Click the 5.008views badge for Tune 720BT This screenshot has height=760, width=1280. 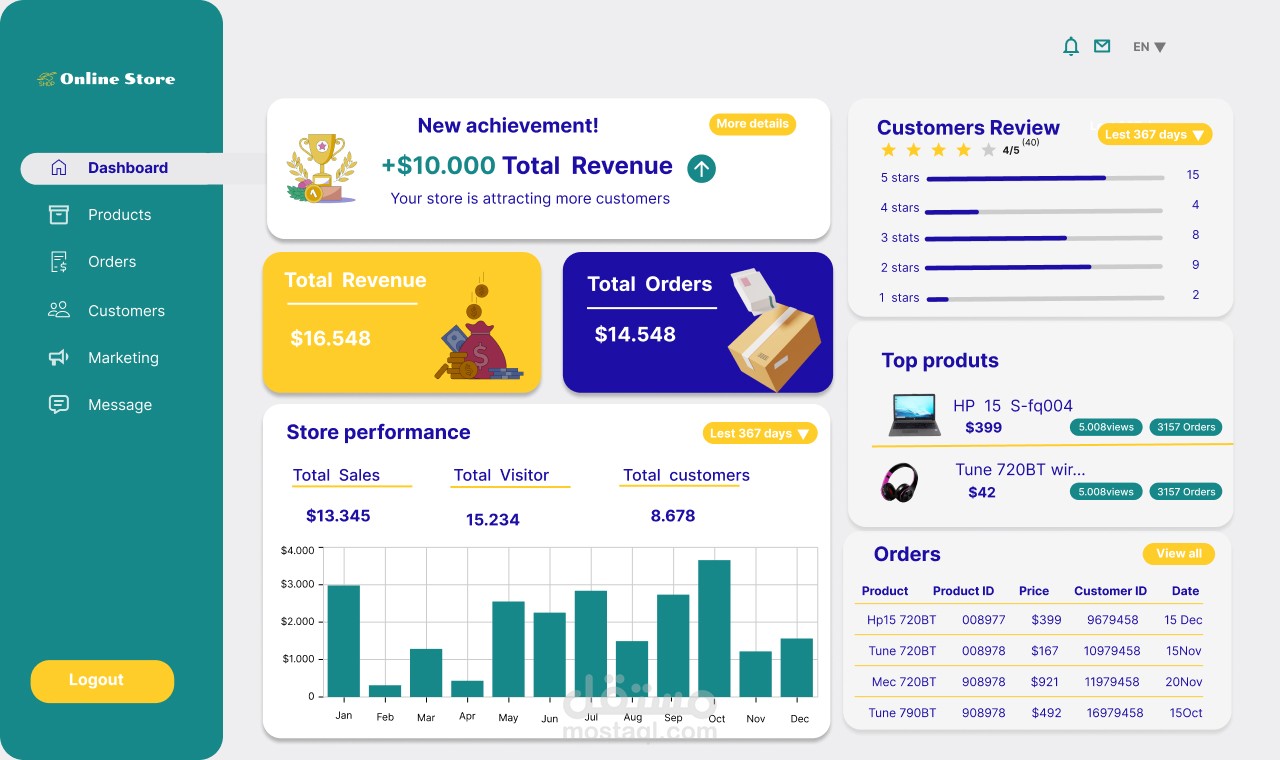tap(1106, 491)
